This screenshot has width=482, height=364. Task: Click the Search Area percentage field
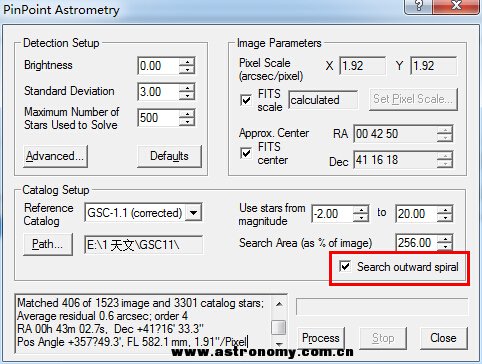pyautogui.click(x=417, y=242)
